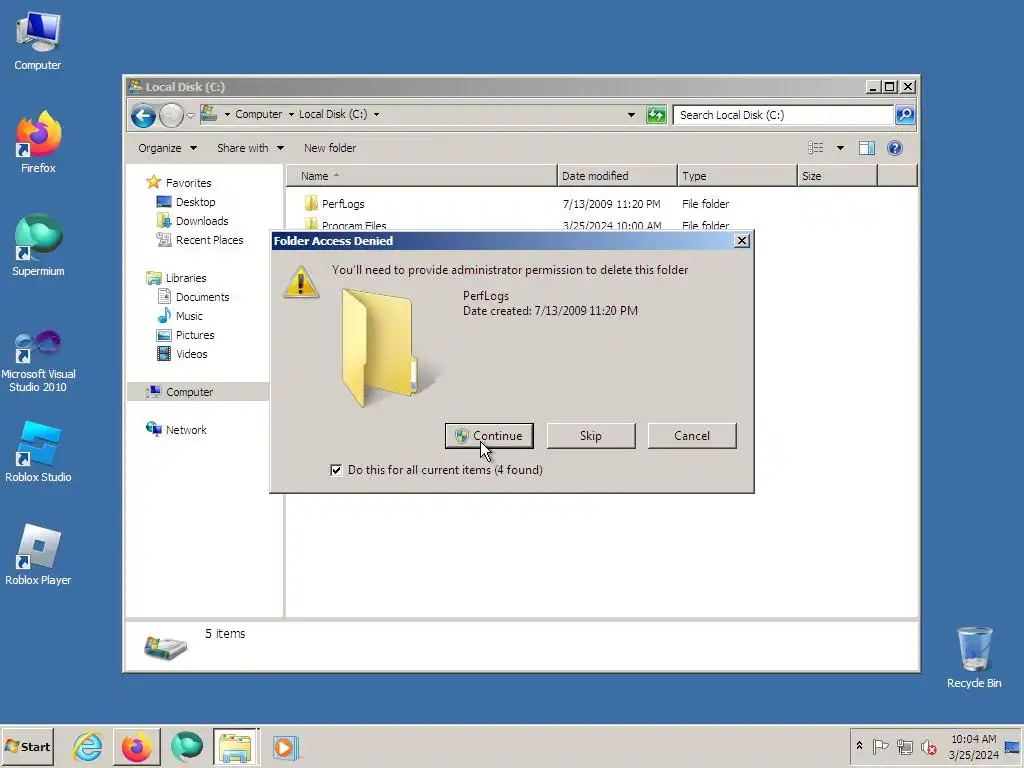Sort by the Size column header
Image resolution: width=1024 pixels, height=768 pixels.
(837, 176)
